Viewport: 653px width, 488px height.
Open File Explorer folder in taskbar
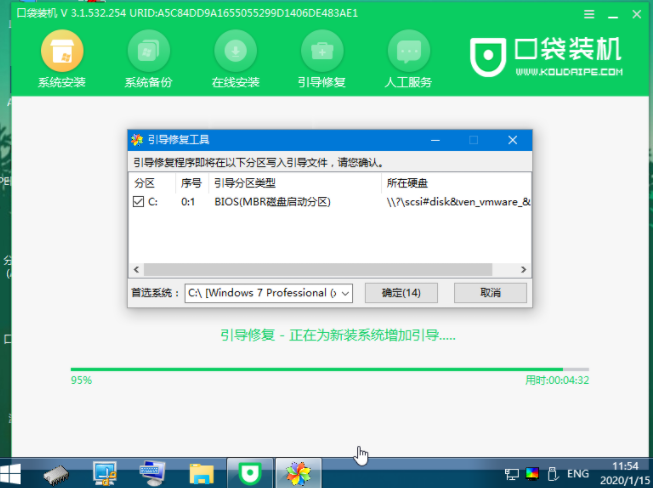point(202,471)
